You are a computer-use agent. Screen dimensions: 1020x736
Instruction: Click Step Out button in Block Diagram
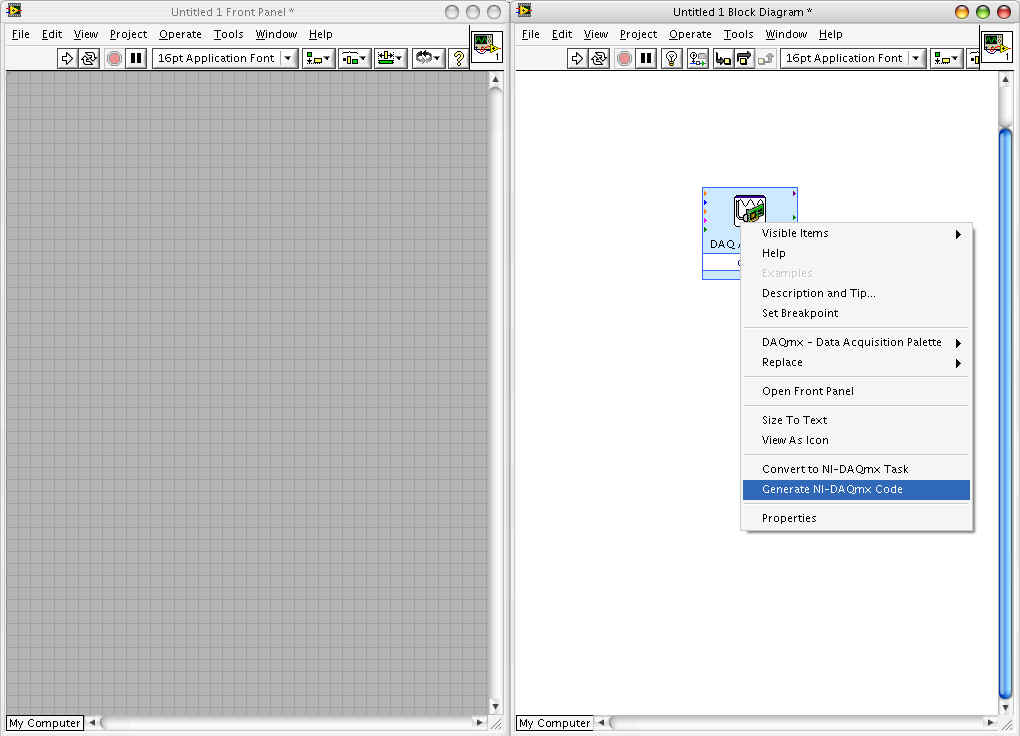click(x=765, y=59)
